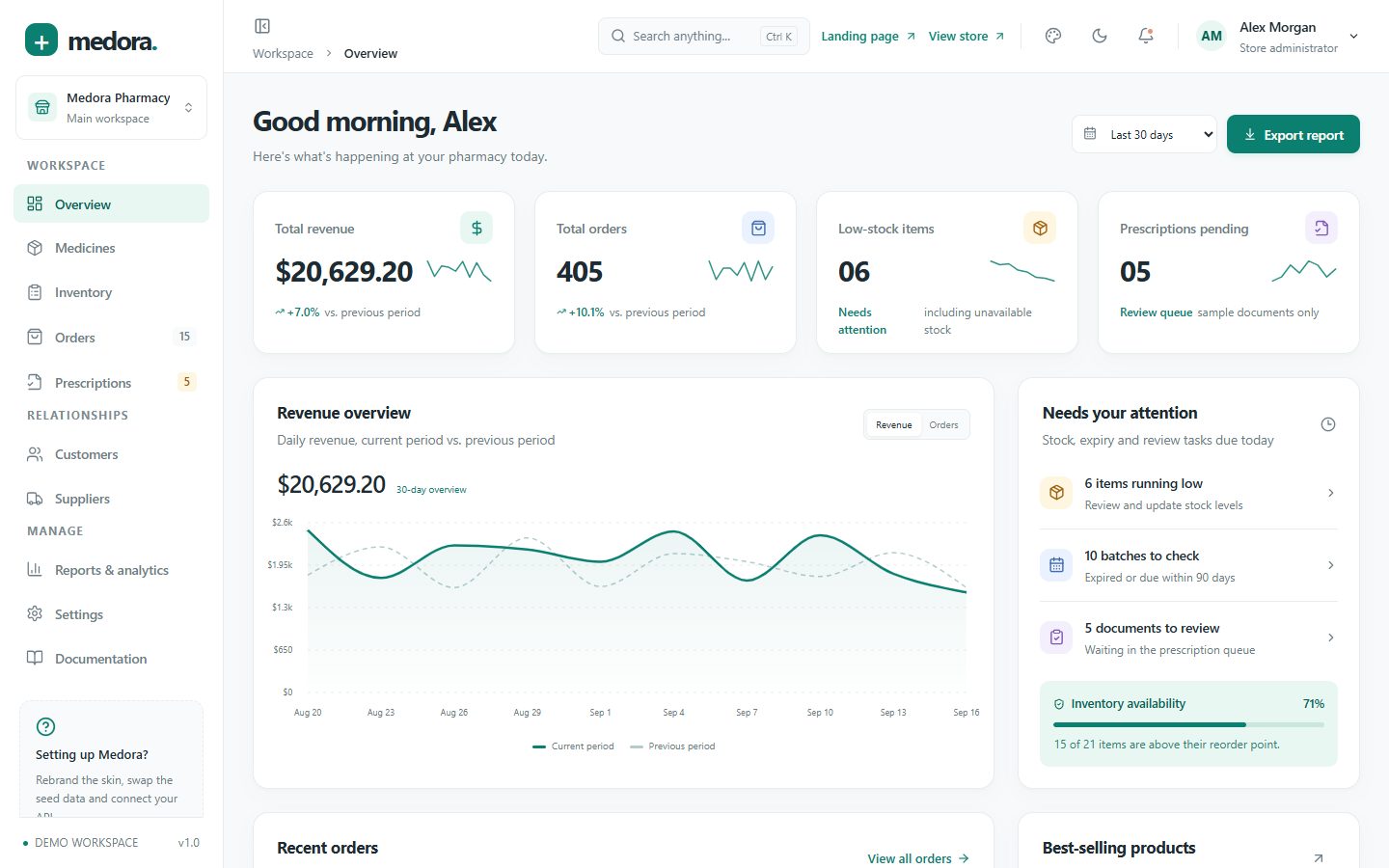Open the theme palette icon
This screenshot has height=868, width=1389.
(1053, 36)
